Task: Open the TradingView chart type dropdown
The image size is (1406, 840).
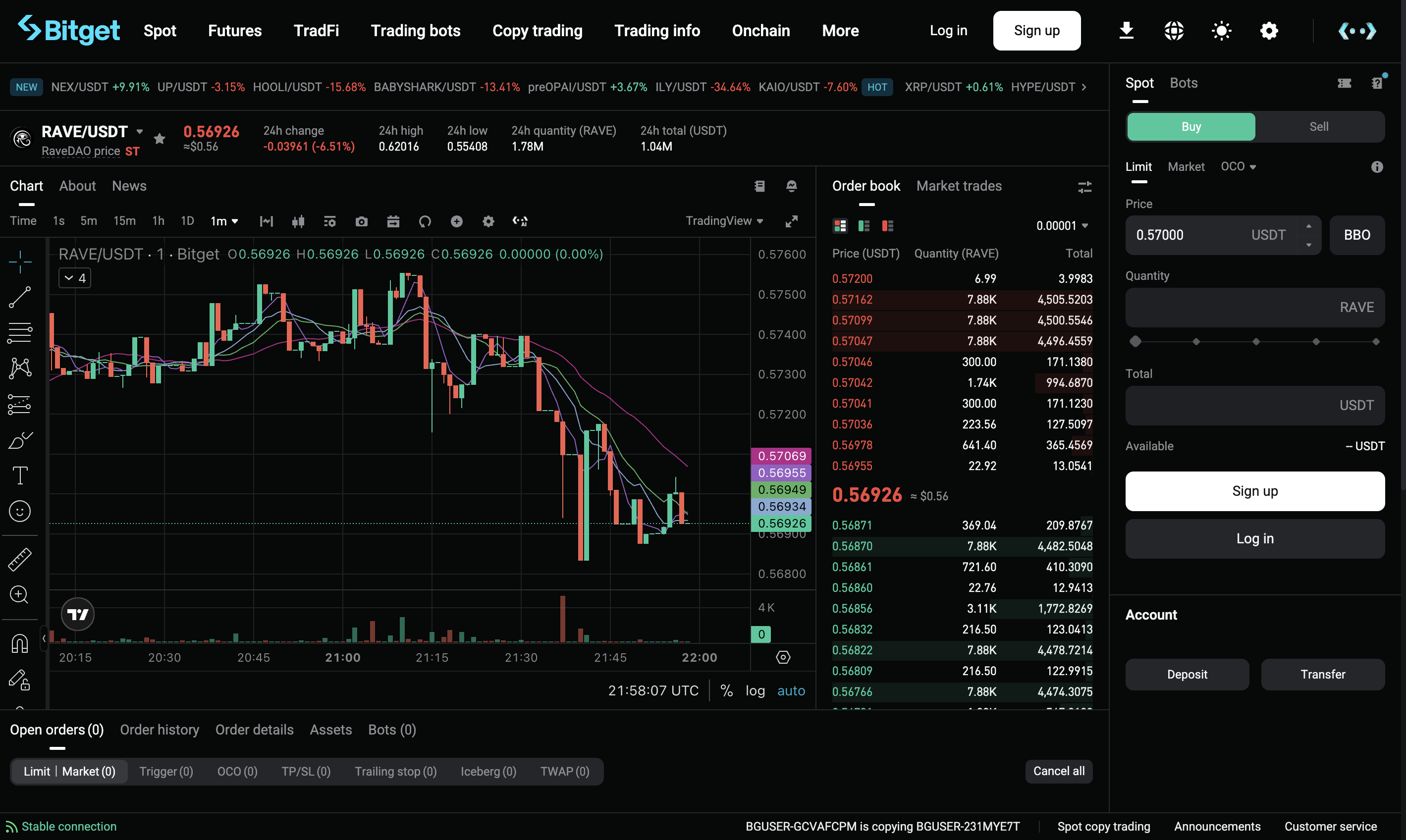Action: [x=724, y=221]
